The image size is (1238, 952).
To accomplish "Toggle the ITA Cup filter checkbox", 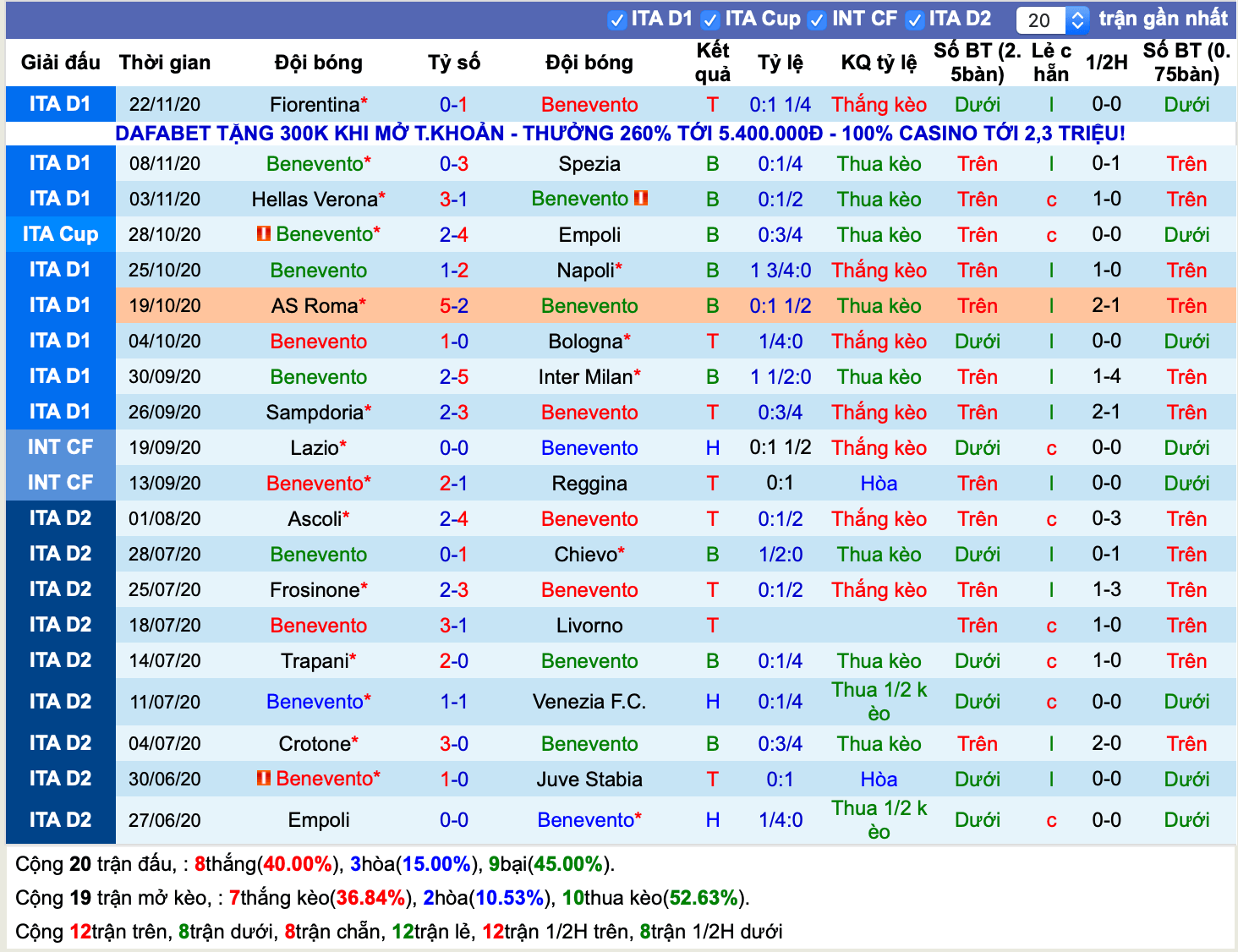I will [x=710, y=19].
